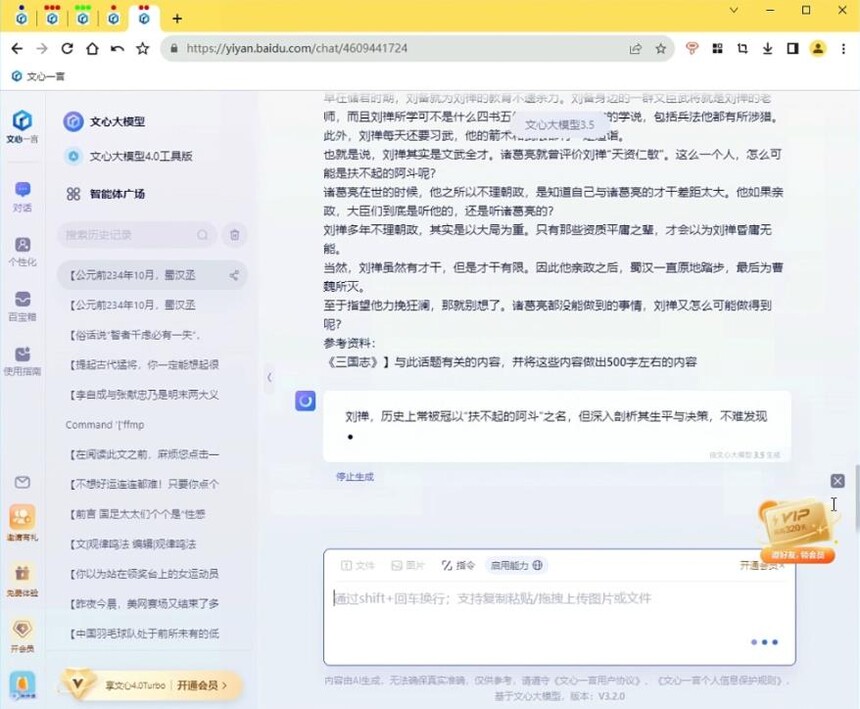Click inside the 搜索历史记录 search field
Viewport: 860px width, 709px height.
point(128,235)
